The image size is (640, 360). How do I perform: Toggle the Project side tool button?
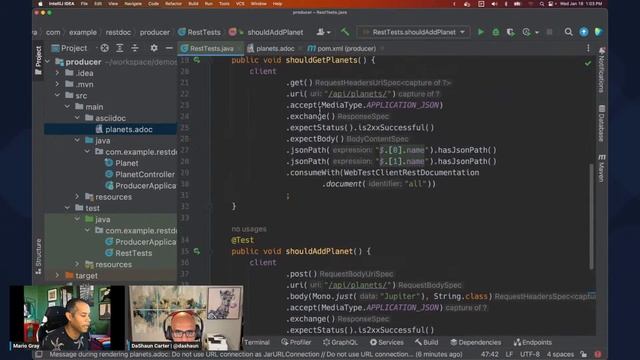(38, 60)
